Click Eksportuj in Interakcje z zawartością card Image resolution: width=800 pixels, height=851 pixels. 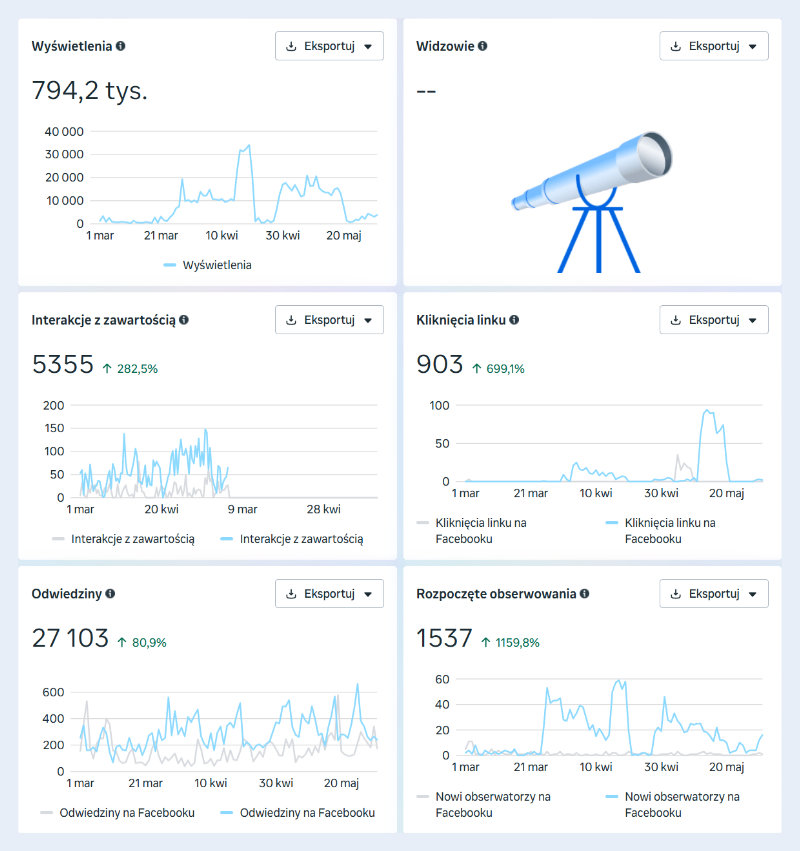329,320
